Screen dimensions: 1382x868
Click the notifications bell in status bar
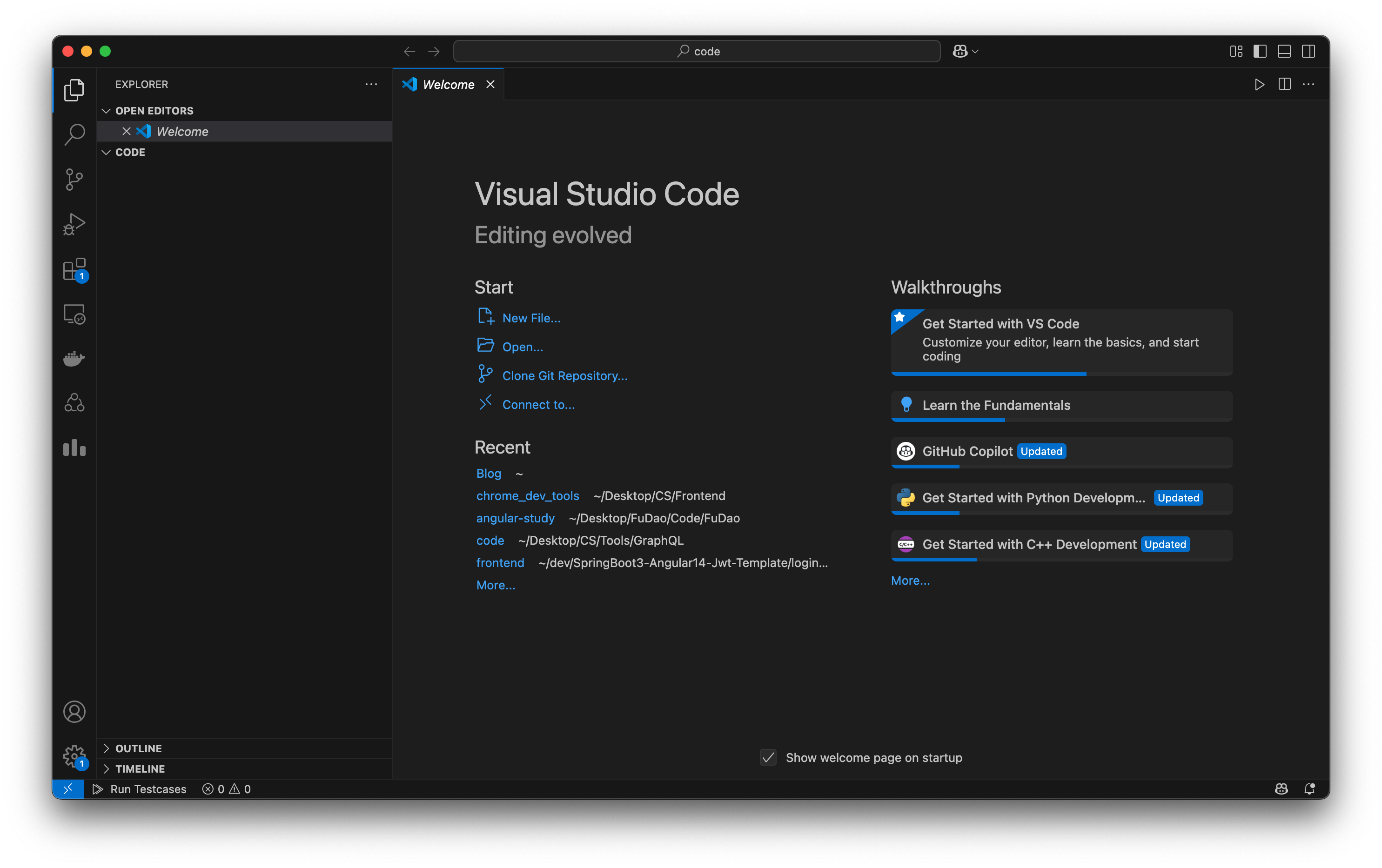point(1309,789)
